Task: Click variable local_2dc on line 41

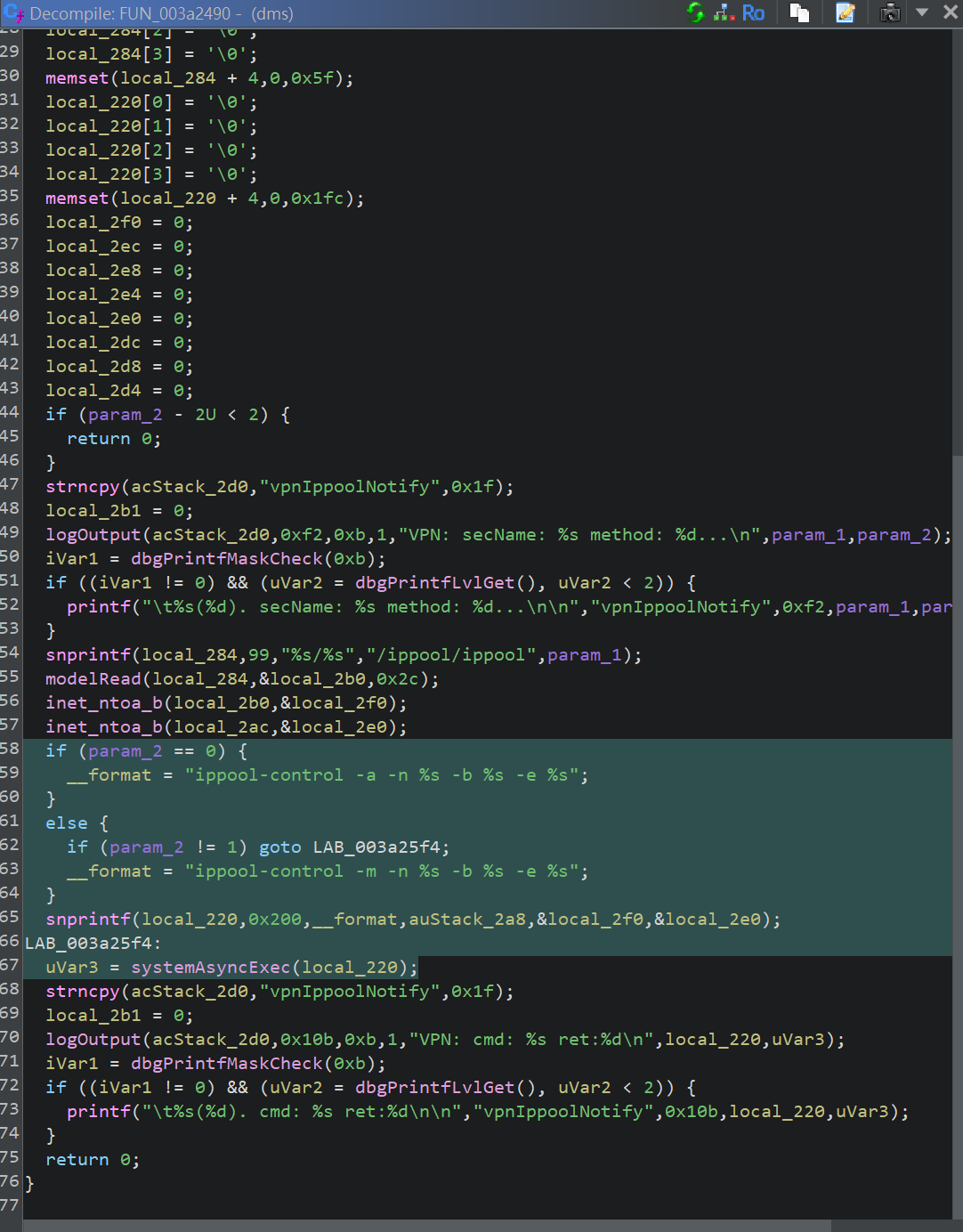Action: [93, 343]
